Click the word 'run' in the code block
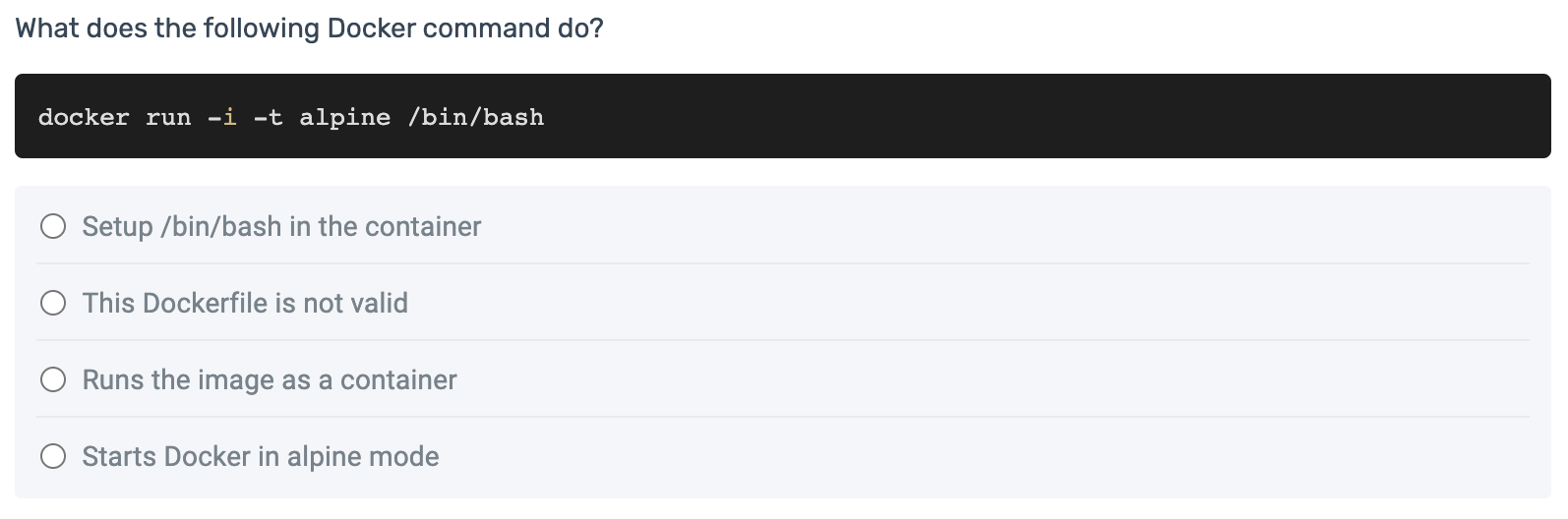Image resolution: width=1568 pixels, height=519 pixels. pyautogui.click(x=168, y=117)
